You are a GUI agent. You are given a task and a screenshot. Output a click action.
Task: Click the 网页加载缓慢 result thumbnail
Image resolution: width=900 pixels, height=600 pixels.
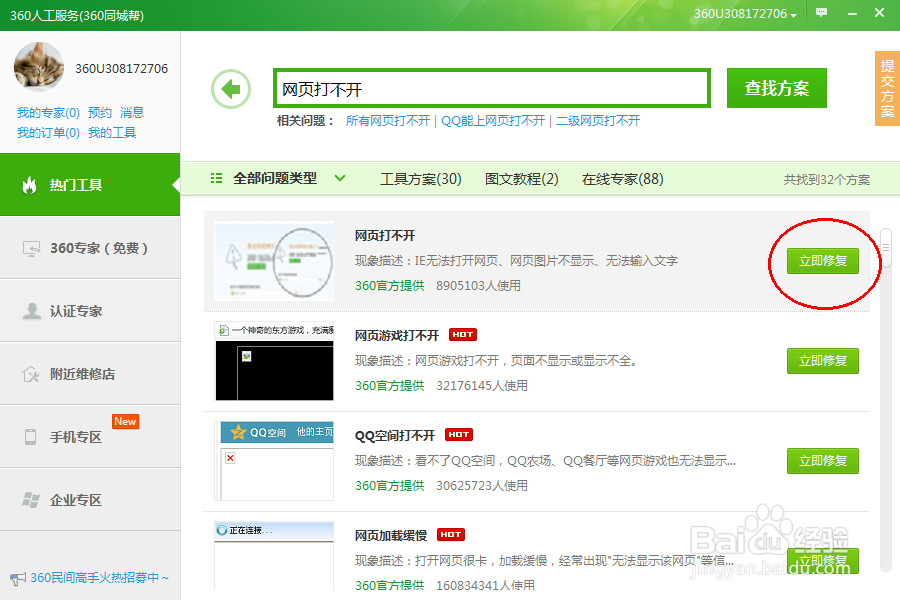[274, 556]
